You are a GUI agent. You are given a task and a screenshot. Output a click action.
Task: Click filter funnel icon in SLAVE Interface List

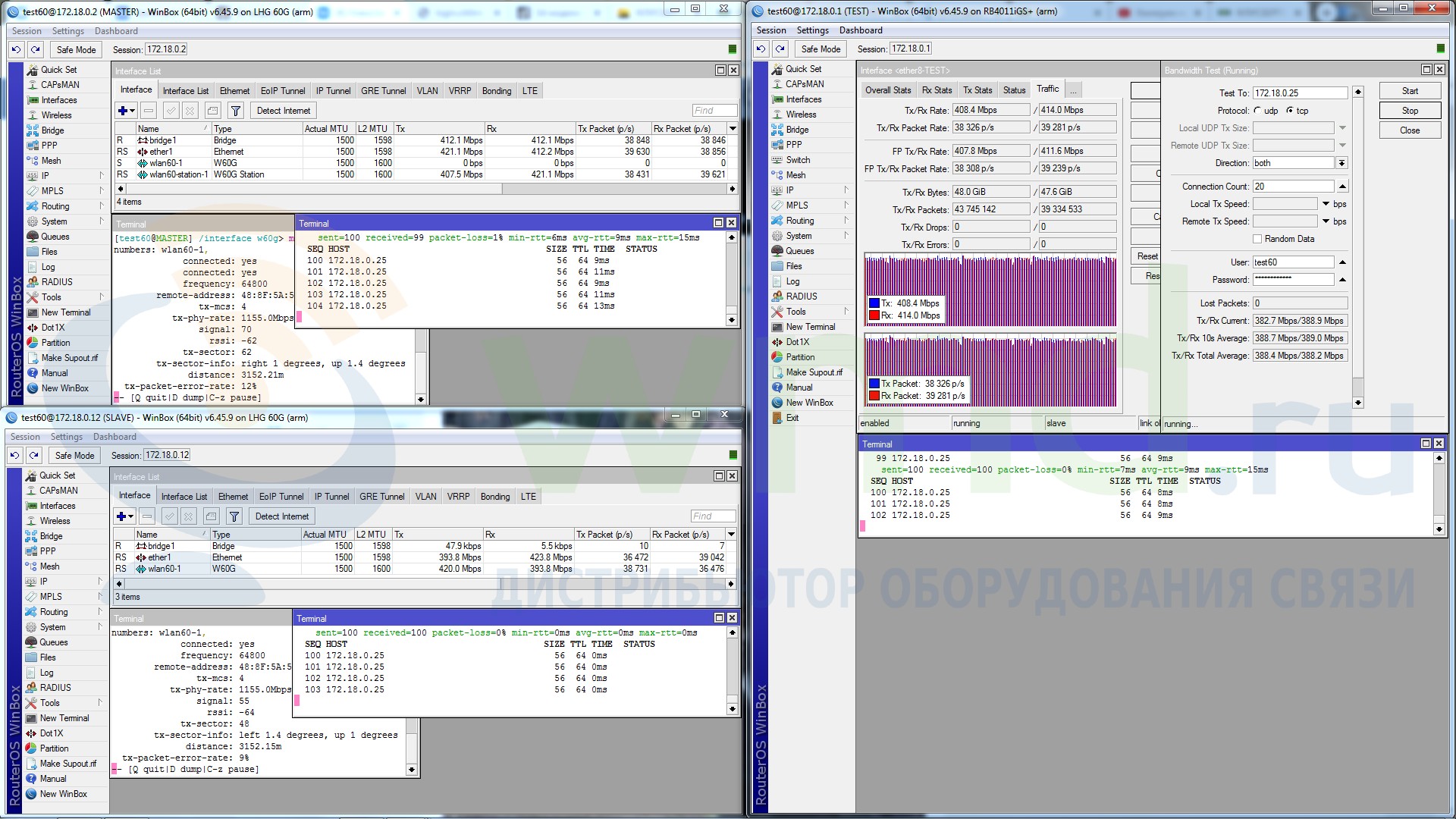pos(234,516)
